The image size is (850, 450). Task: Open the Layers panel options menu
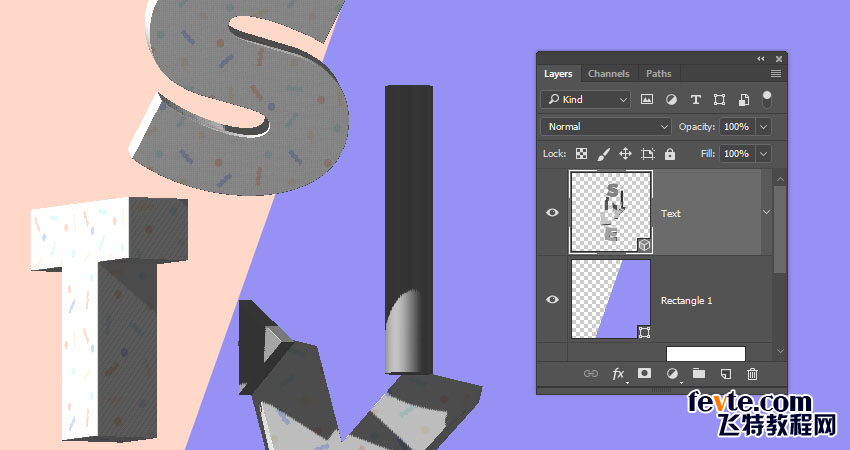[776, 74]
